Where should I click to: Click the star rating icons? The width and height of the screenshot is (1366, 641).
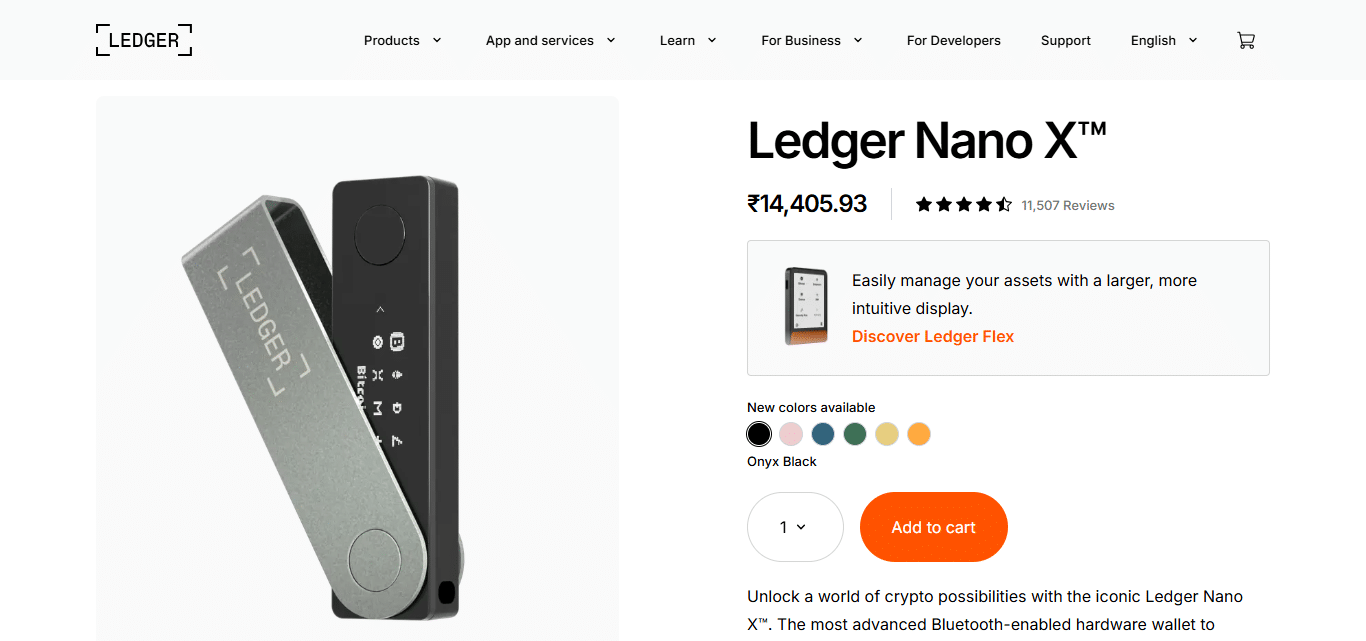(963, 205)
